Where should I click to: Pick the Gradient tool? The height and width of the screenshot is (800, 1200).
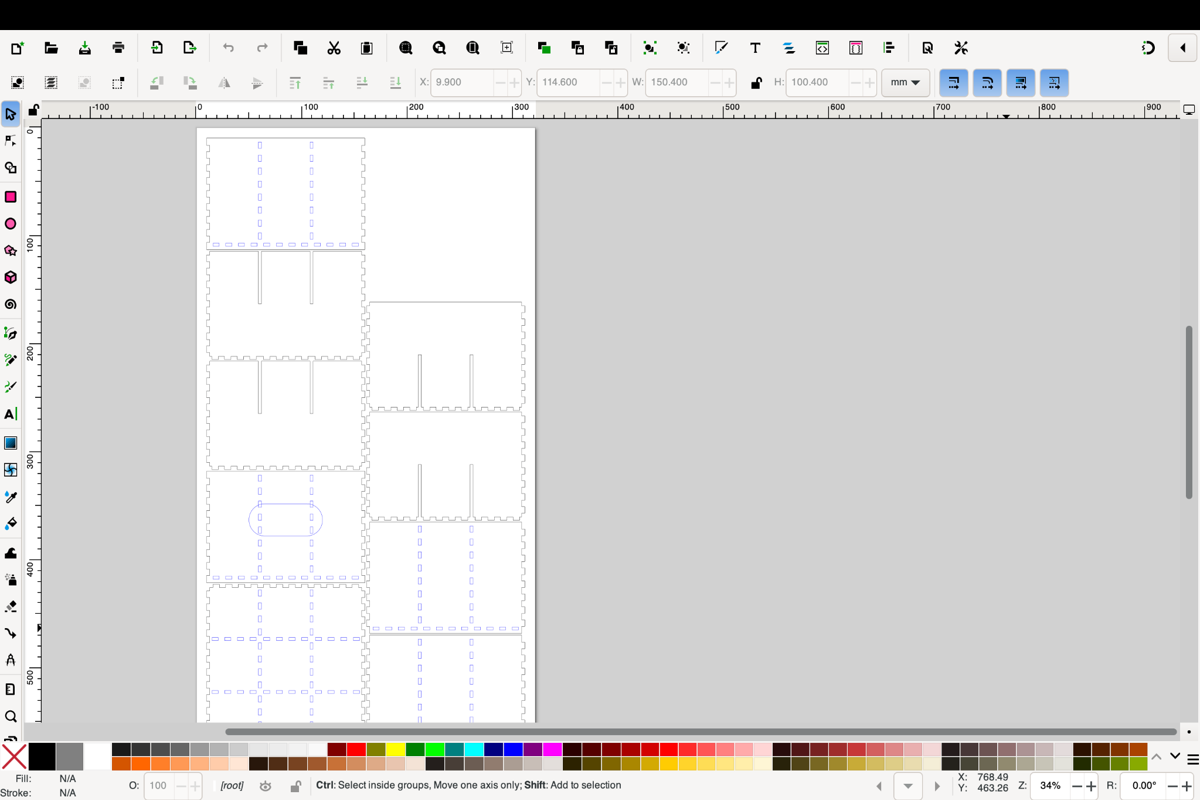(11, 443)
